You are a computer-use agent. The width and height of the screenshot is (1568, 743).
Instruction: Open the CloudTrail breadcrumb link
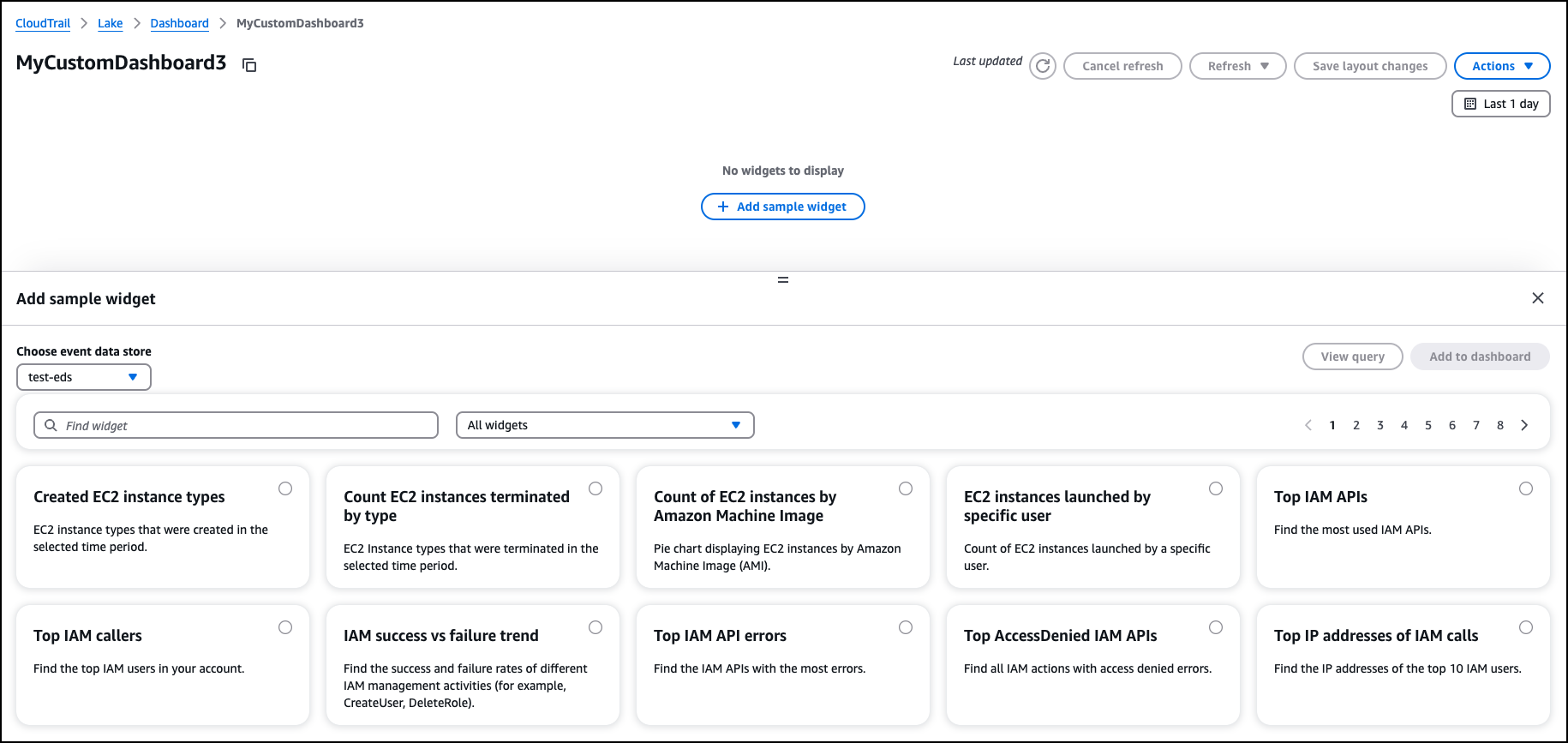(x=43, y=23)
